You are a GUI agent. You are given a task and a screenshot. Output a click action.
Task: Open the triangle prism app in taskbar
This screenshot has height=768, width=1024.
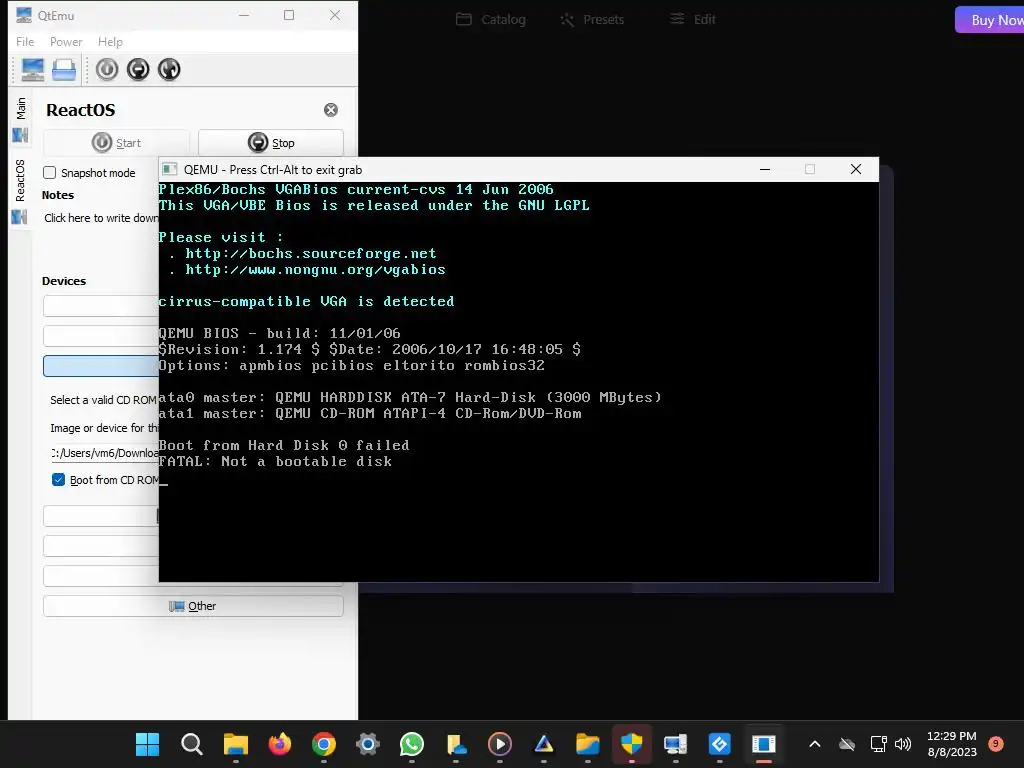pos(543,744)
